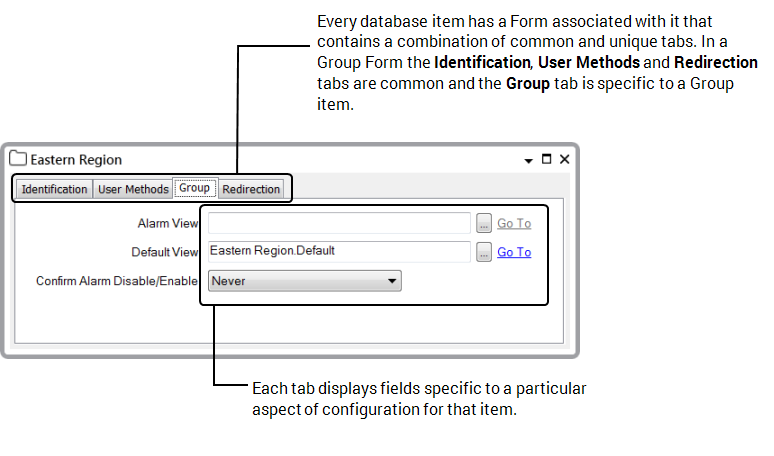Viewport: 774px width, 456px height.
Task: Click the Default View label
Action: (x=164, y=253)
